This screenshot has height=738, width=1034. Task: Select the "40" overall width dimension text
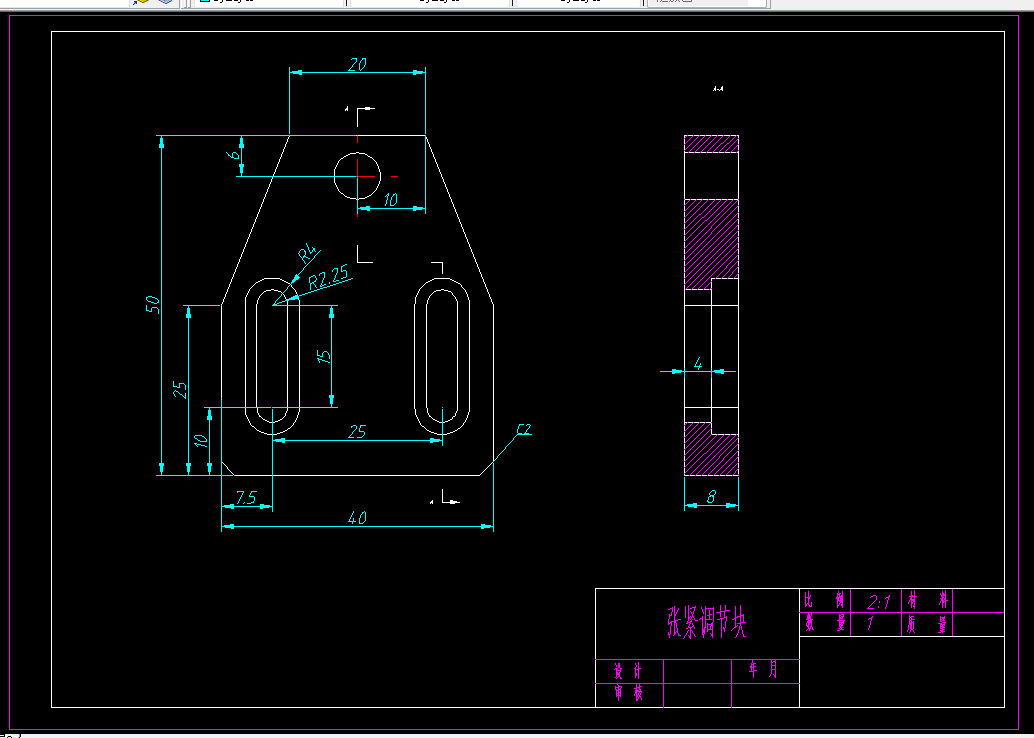(357, 518)
